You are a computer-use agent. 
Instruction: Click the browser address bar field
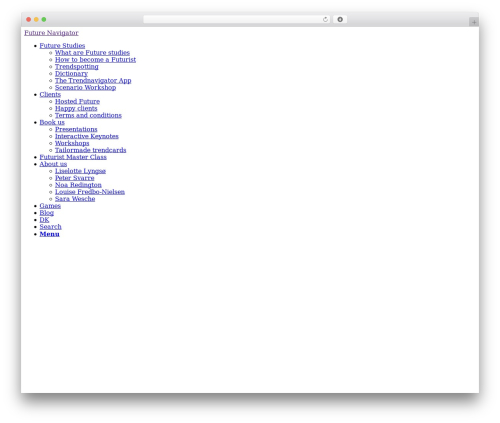236,19
